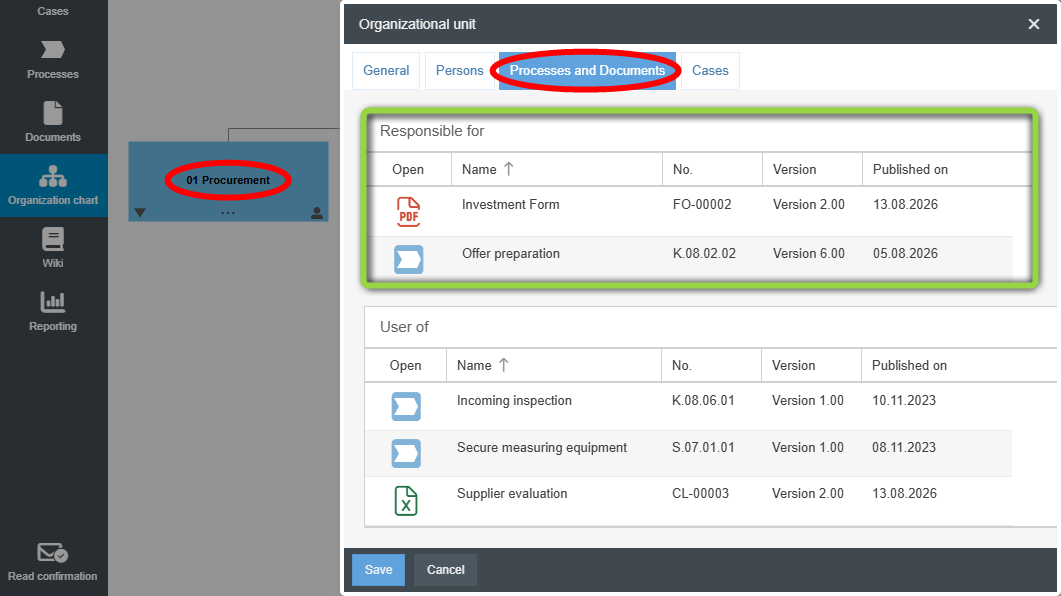
Task: Select the 01 Procurement unit box
Action: 228,181
